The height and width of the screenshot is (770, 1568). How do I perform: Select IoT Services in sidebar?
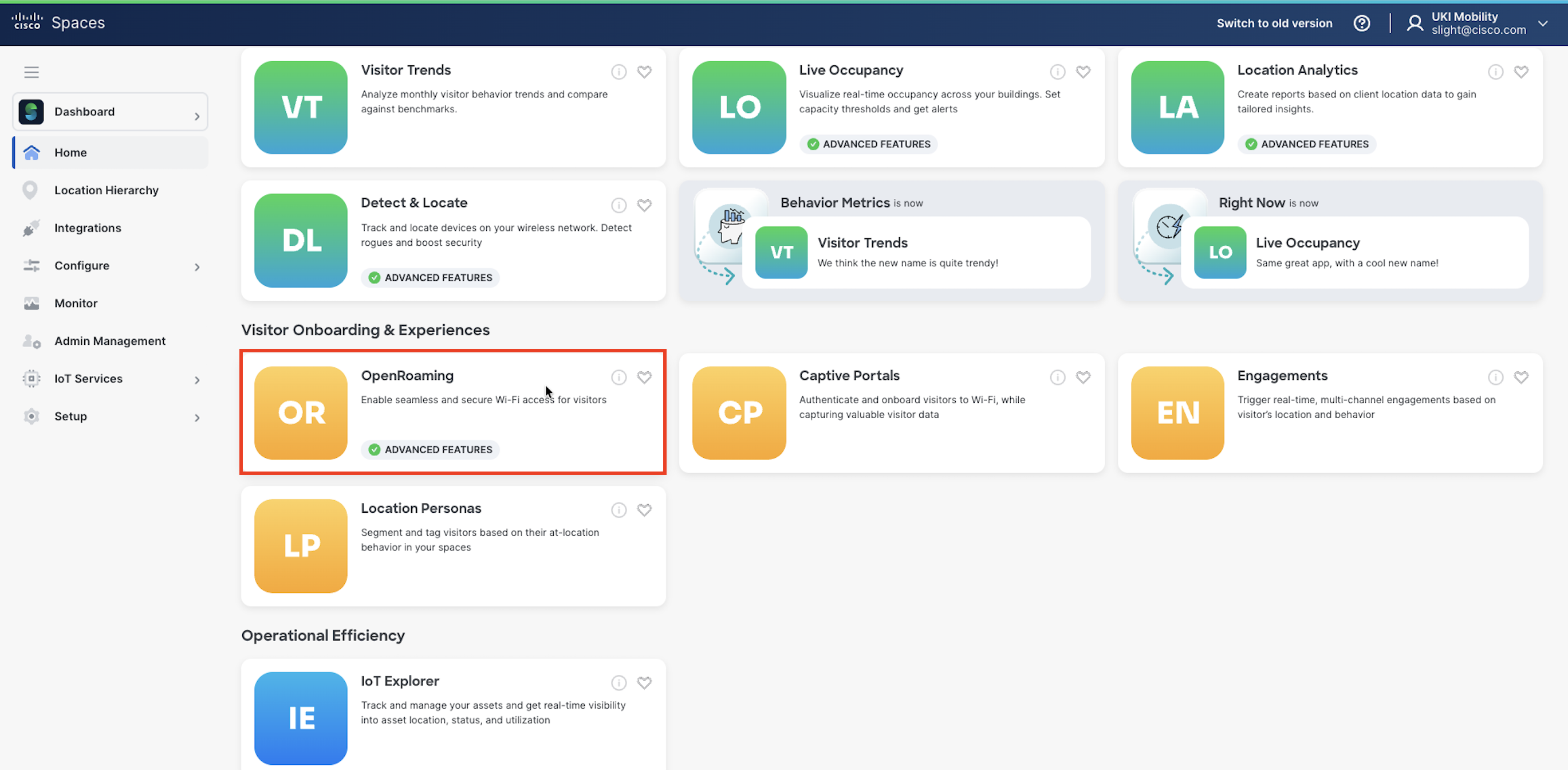pos(110,379)
